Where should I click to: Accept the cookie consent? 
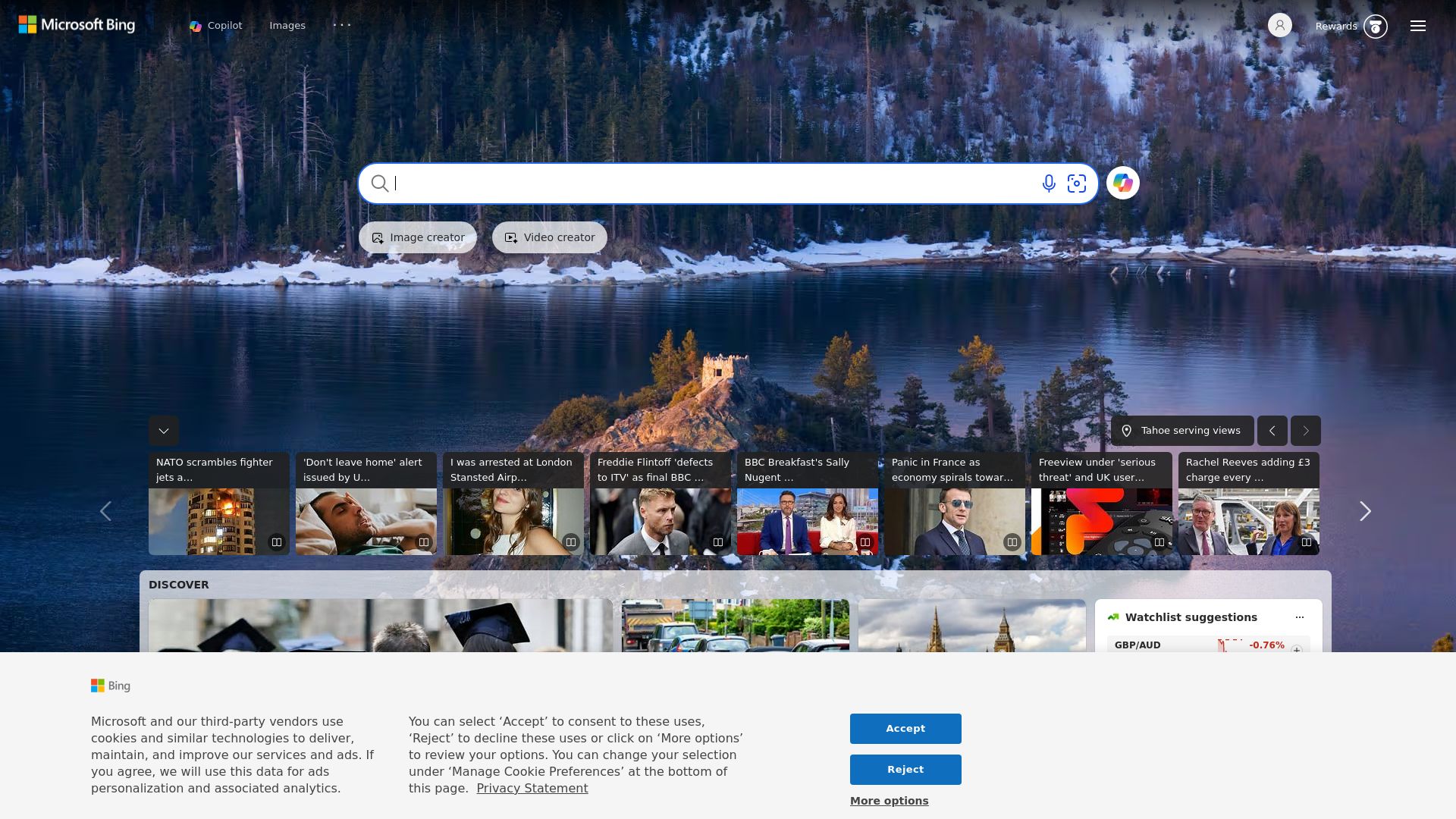click(x=905, y=728)
